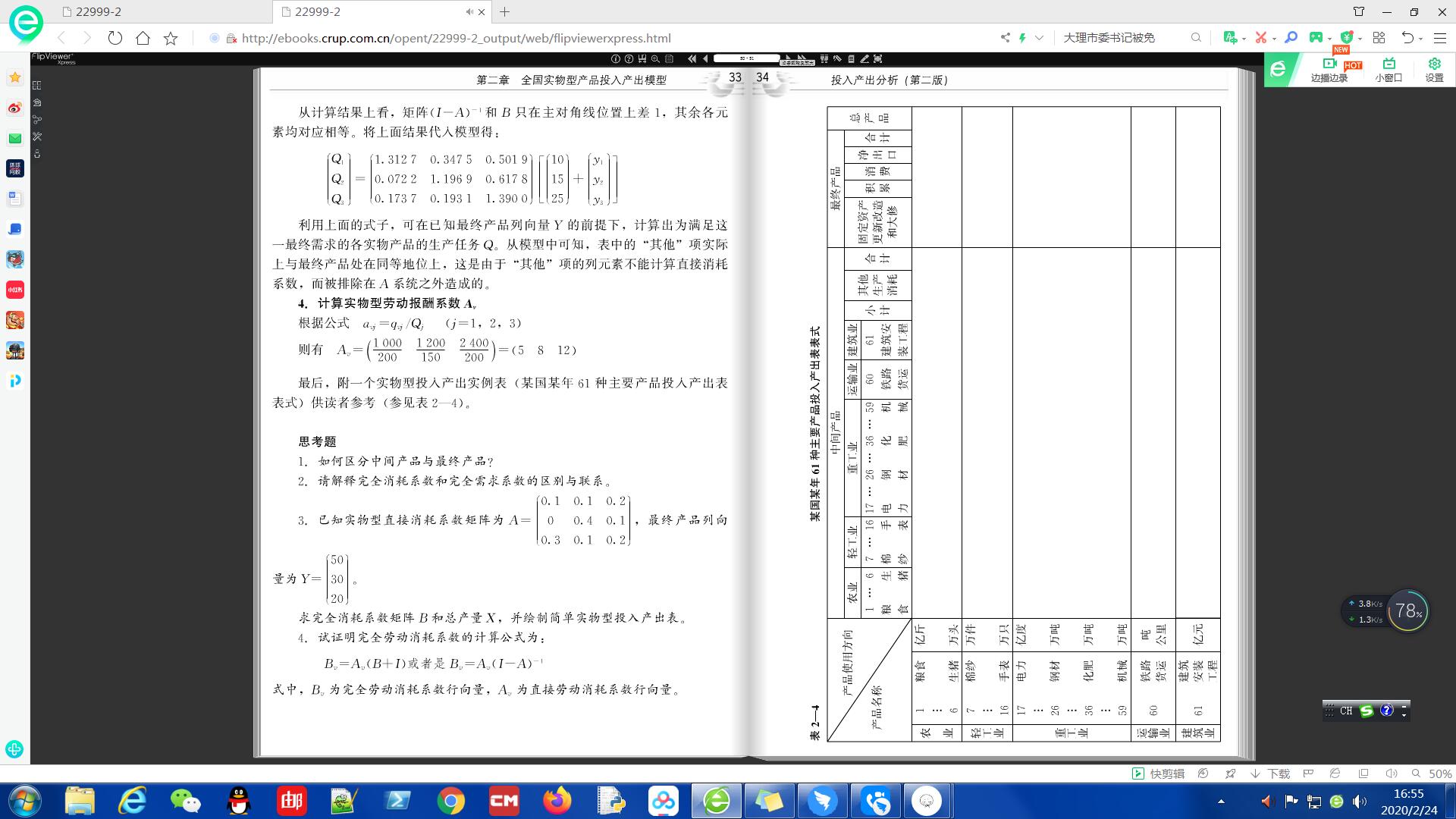Open the browser hamburger main menu

click(1440, 38)
